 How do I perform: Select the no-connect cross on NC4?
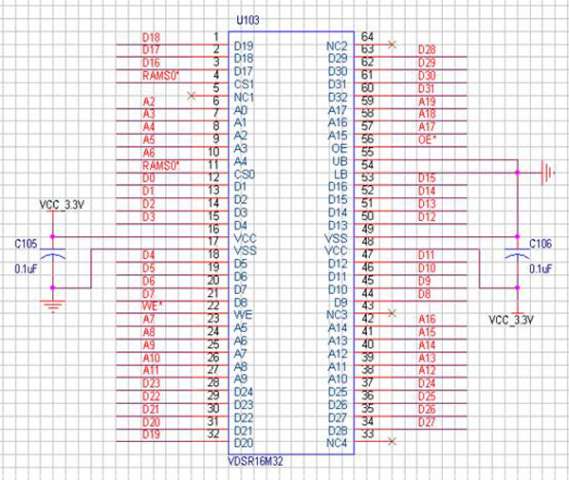[x=392, y=442]
